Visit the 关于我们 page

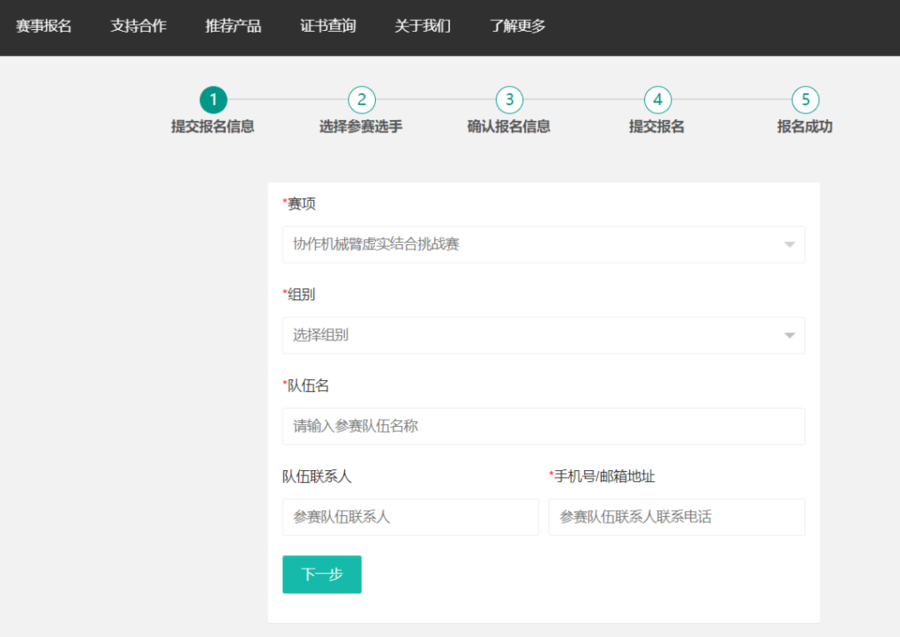pyautogui.click(x=423, y=26)
